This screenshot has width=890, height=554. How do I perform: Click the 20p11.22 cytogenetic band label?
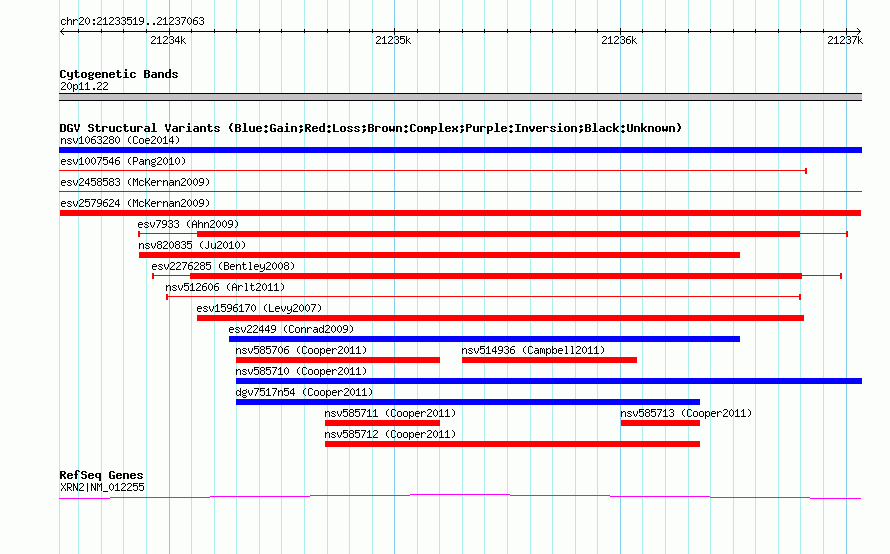pos(84,86)
